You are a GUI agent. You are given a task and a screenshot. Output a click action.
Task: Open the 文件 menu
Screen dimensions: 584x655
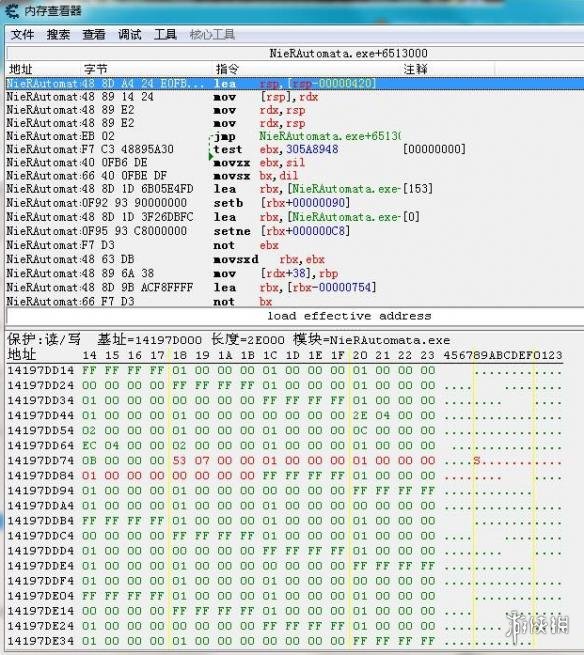[22, 34]
